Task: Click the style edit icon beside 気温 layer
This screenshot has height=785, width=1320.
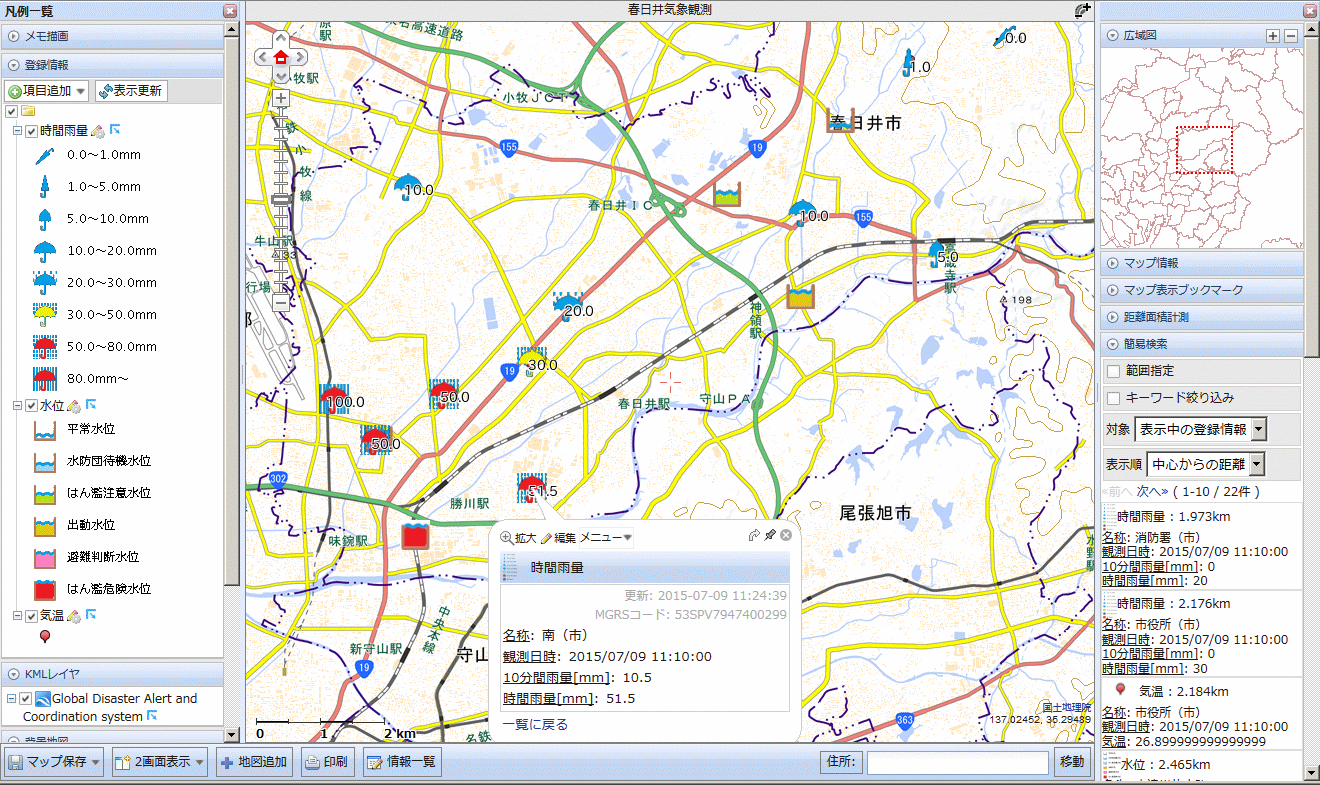Action: point(73,616)
